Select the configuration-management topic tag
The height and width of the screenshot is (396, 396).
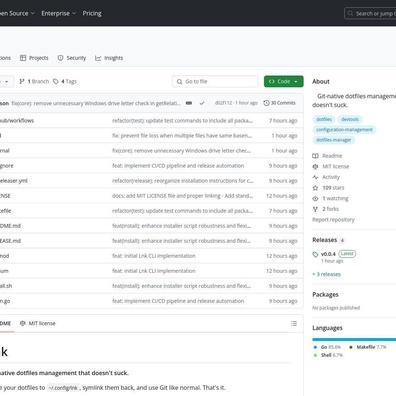tap(344, 130)
